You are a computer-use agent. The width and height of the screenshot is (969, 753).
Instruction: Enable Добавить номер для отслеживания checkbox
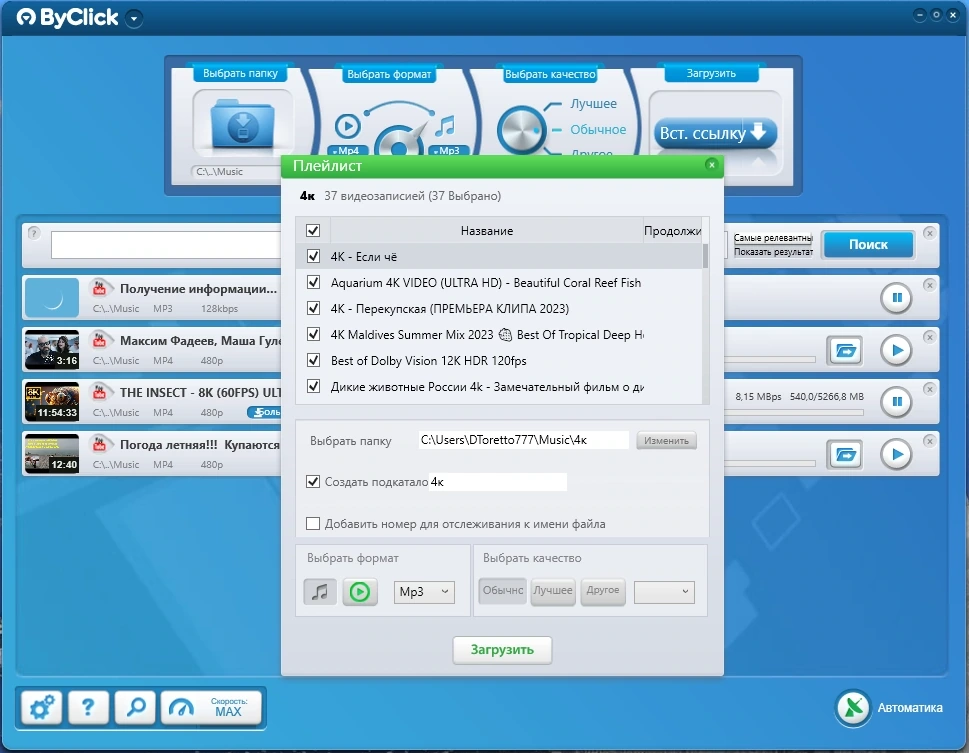313,524
